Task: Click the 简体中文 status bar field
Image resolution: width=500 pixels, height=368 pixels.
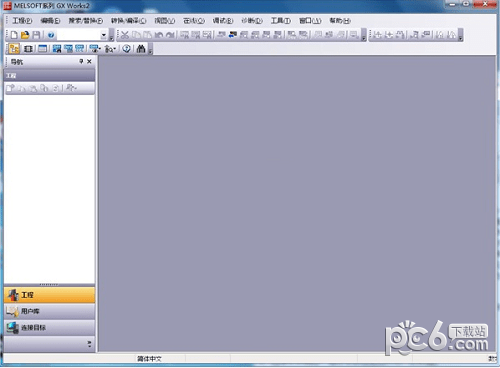Action: click(149, 359)
